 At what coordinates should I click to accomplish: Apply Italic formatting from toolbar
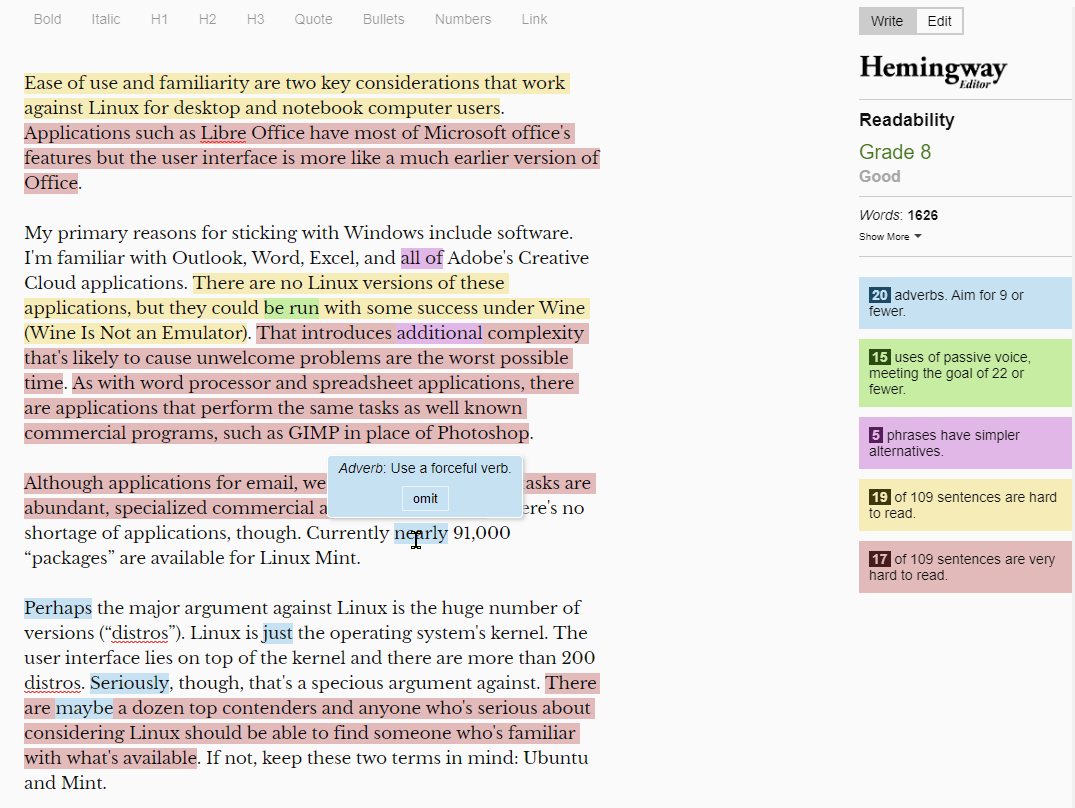pos(106,19)
